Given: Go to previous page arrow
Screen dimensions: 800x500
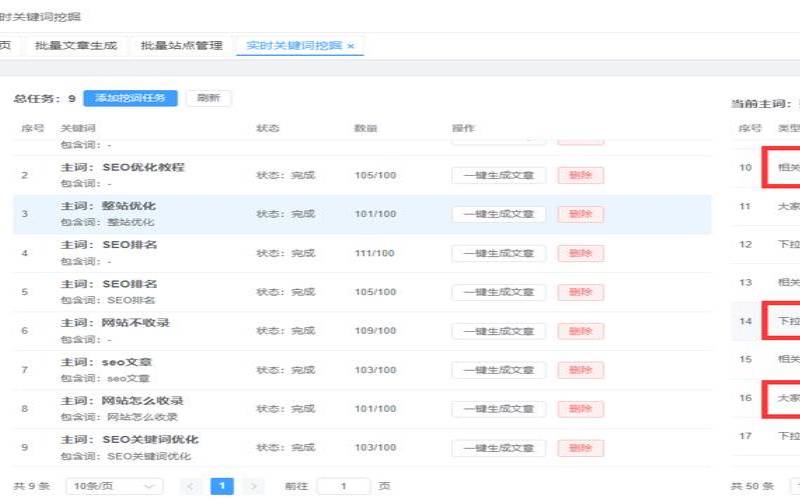Looking at the screenshot, I should point(190,486).
